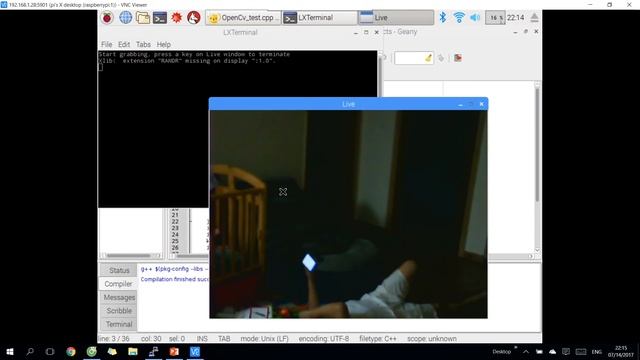Close the Live video window

click(x=482, y=104)
